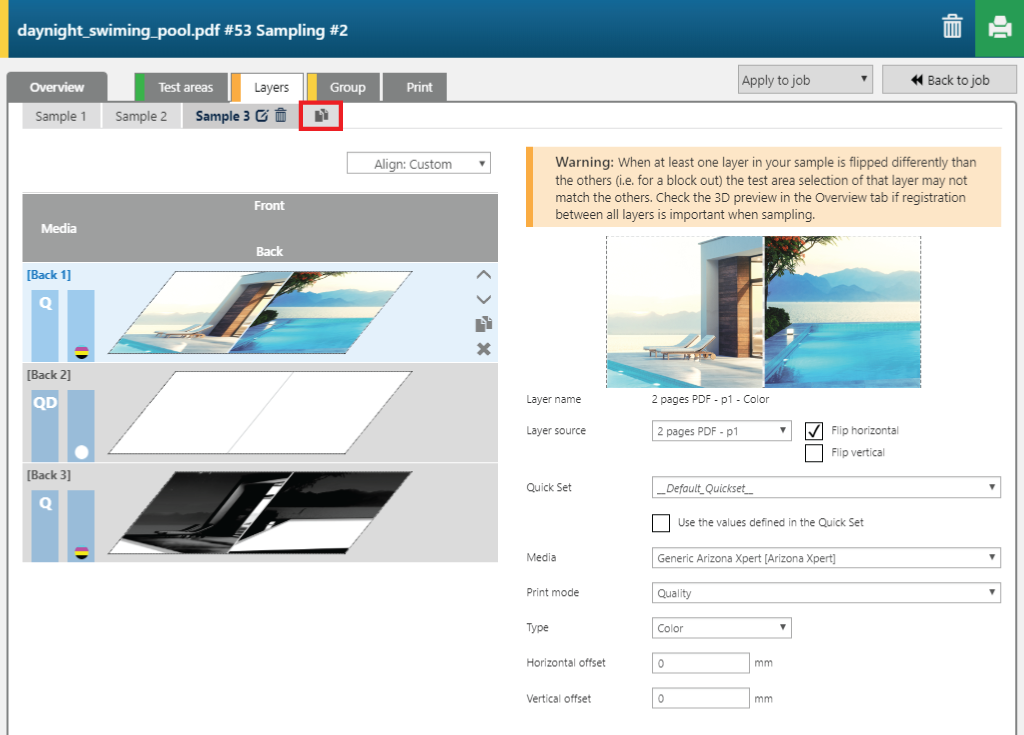The width and height of the screenshot is (1024, 735).
Task: Click the job title daynight_swiming_pool.pdf #53 Sampling #2
Action: (x=182, y=30)
